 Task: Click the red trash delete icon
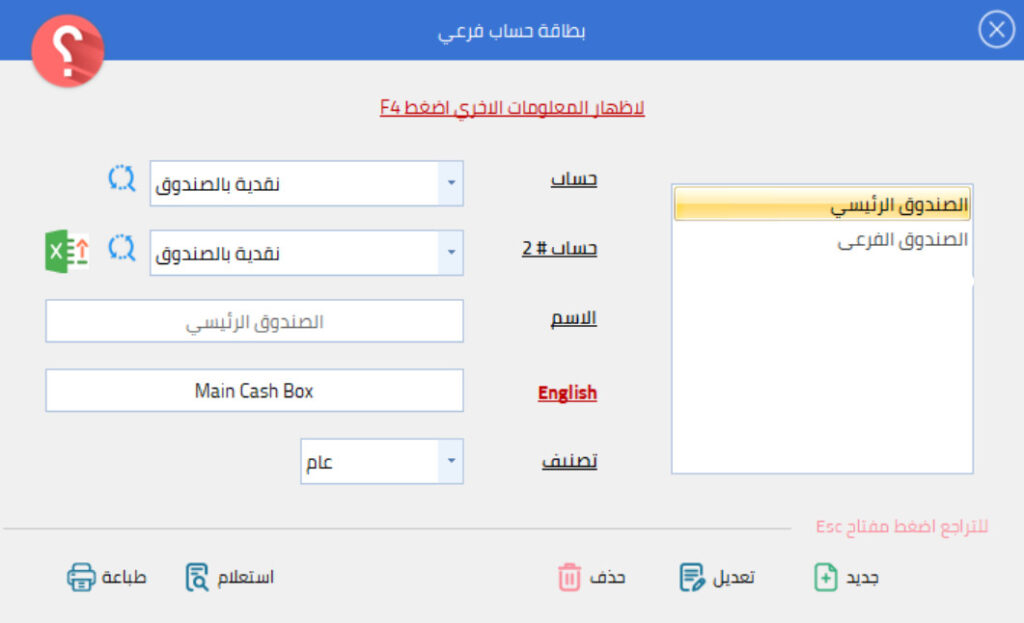(x=569, y=577)
